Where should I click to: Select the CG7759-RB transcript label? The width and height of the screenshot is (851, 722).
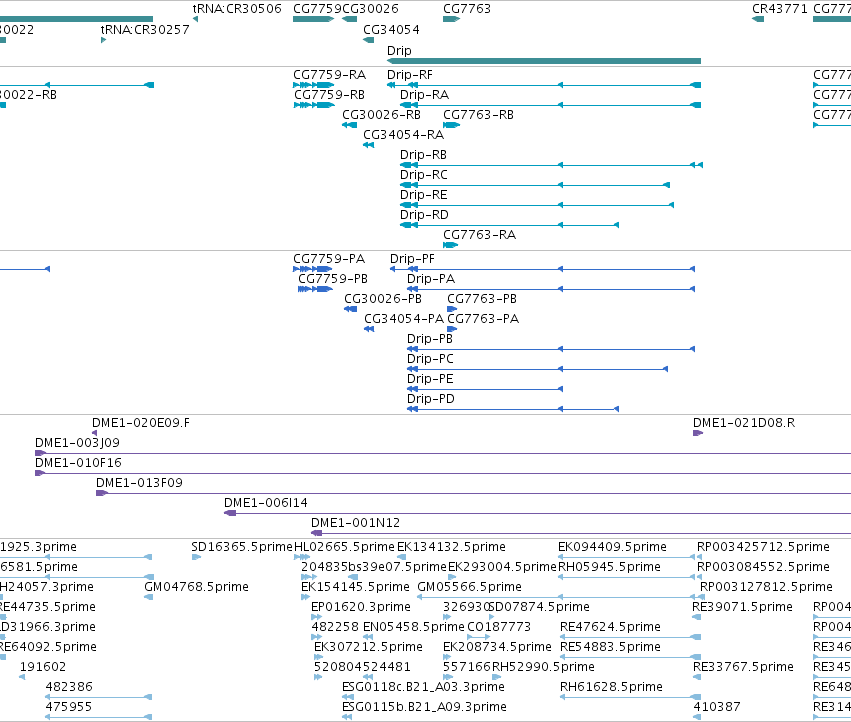329,95
